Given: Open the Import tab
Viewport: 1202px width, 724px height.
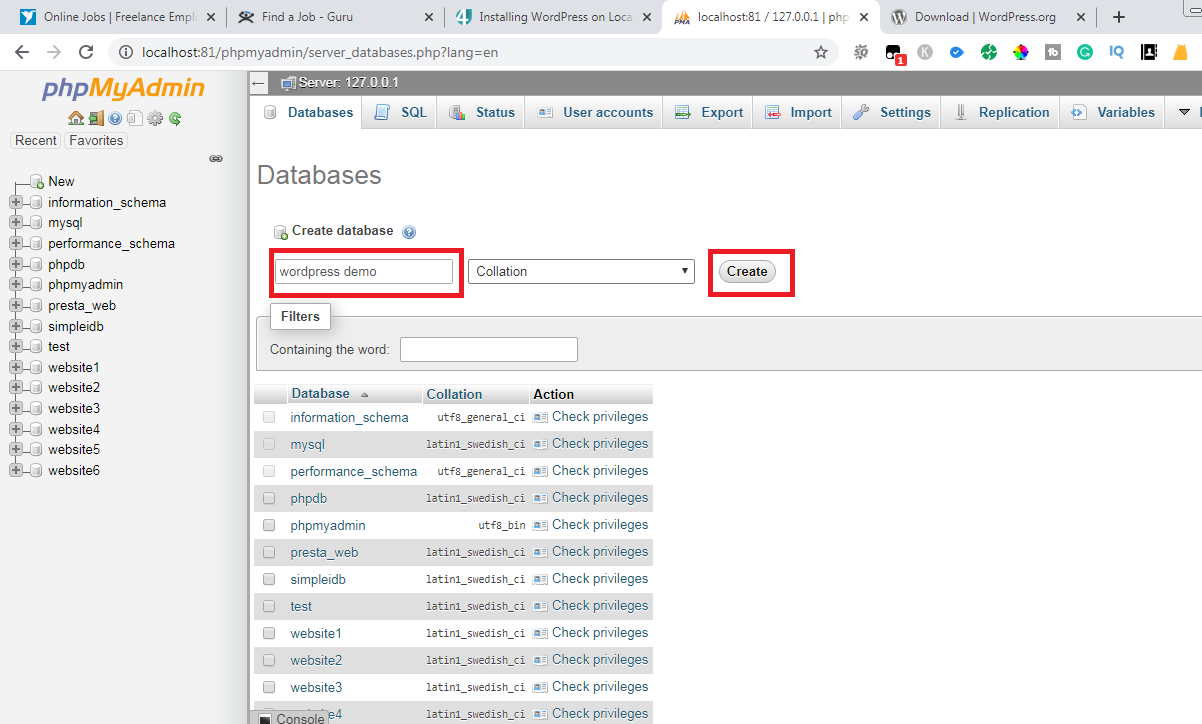Looking at the screenshot, I should click(x=798, y=112).
